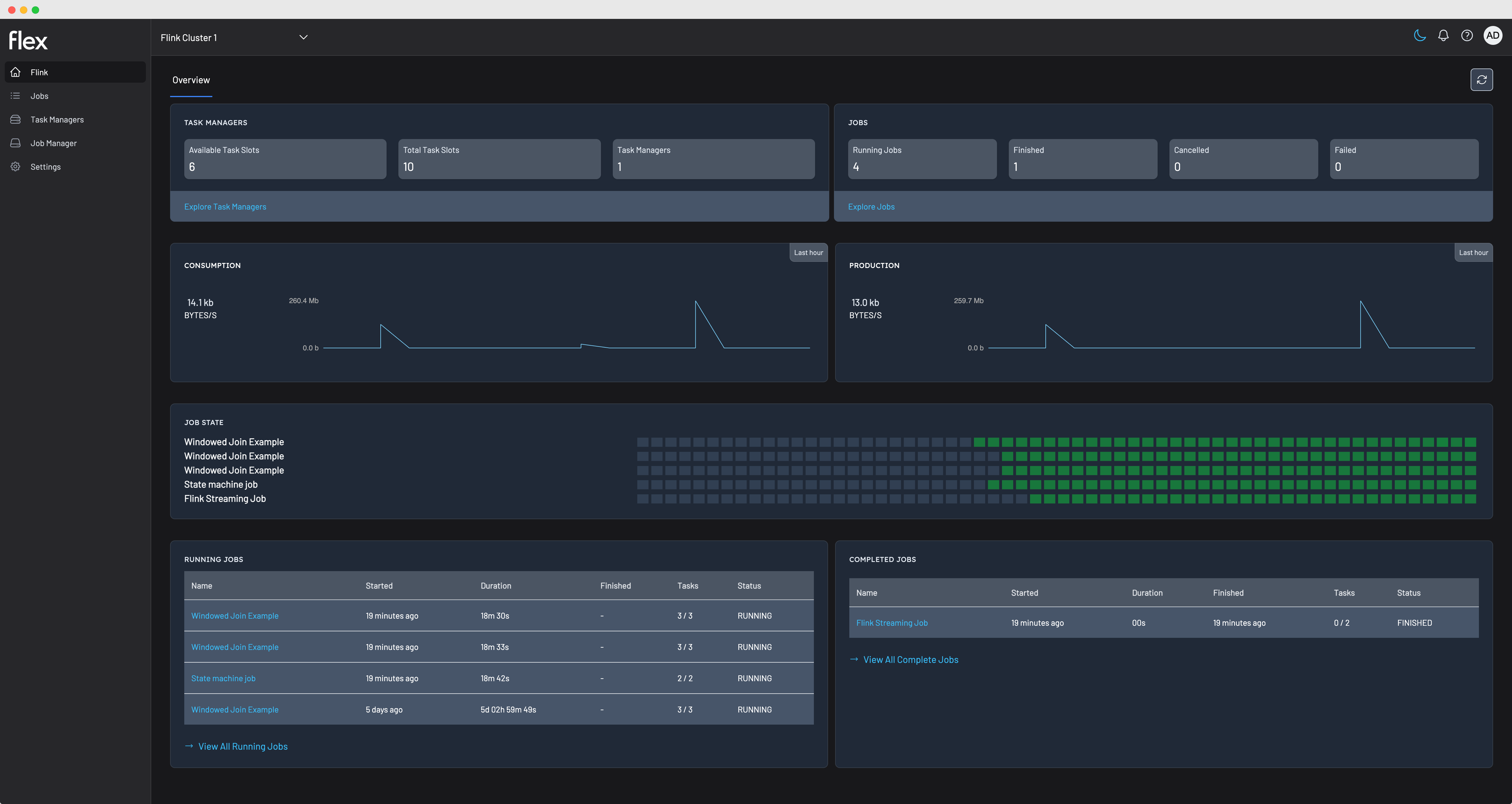Image resolution: width=1512 pixels, height=804 pixels.
Task: Open Flink Streaming Job in completed jobs
Action: pos(892,623)
